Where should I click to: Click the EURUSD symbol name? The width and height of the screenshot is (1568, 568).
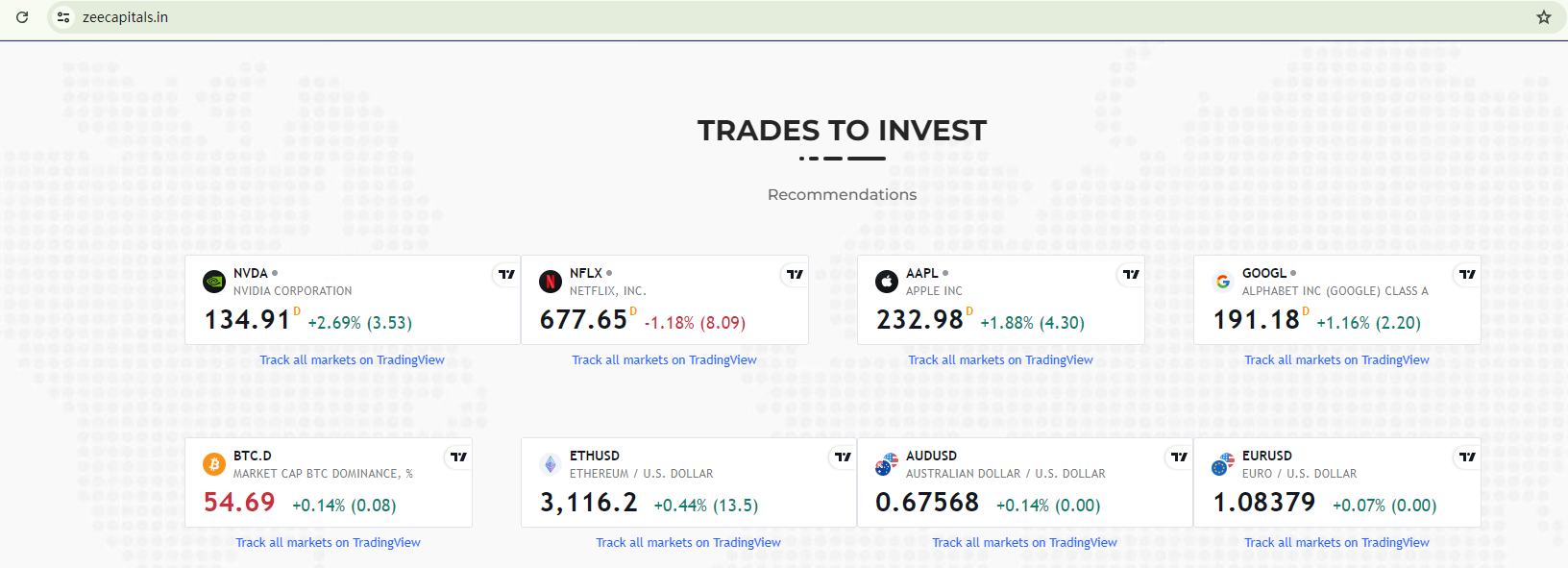tap(1266, 456)
